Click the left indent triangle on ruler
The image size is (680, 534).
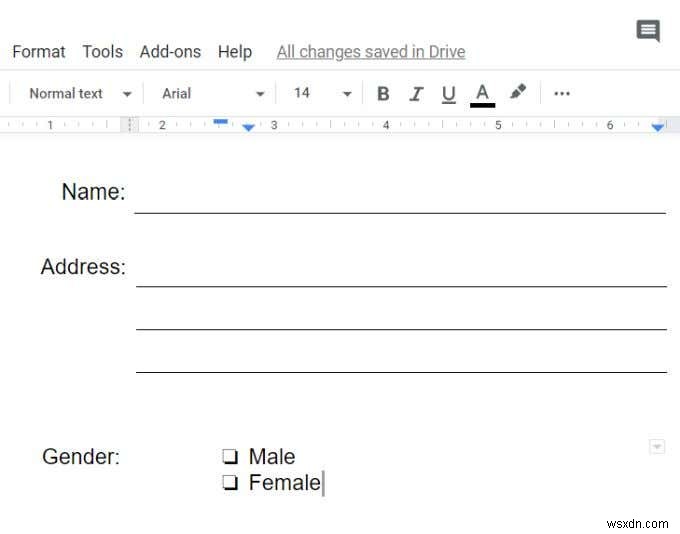[248, 127]
